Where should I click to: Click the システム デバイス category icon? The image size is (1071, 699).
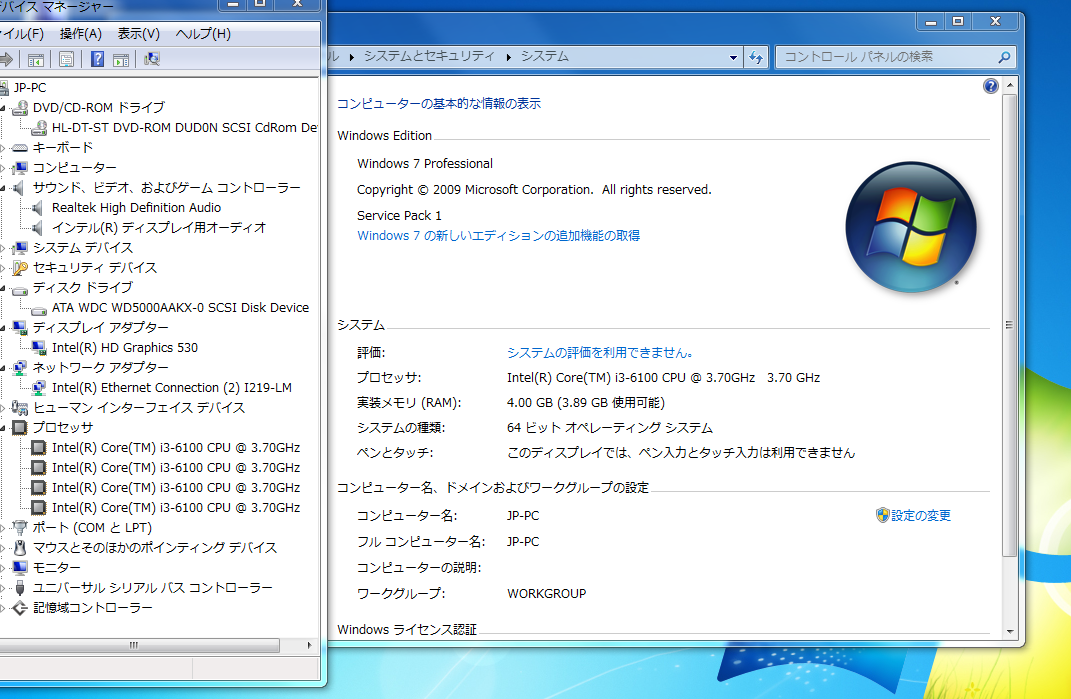click(20, 248)
